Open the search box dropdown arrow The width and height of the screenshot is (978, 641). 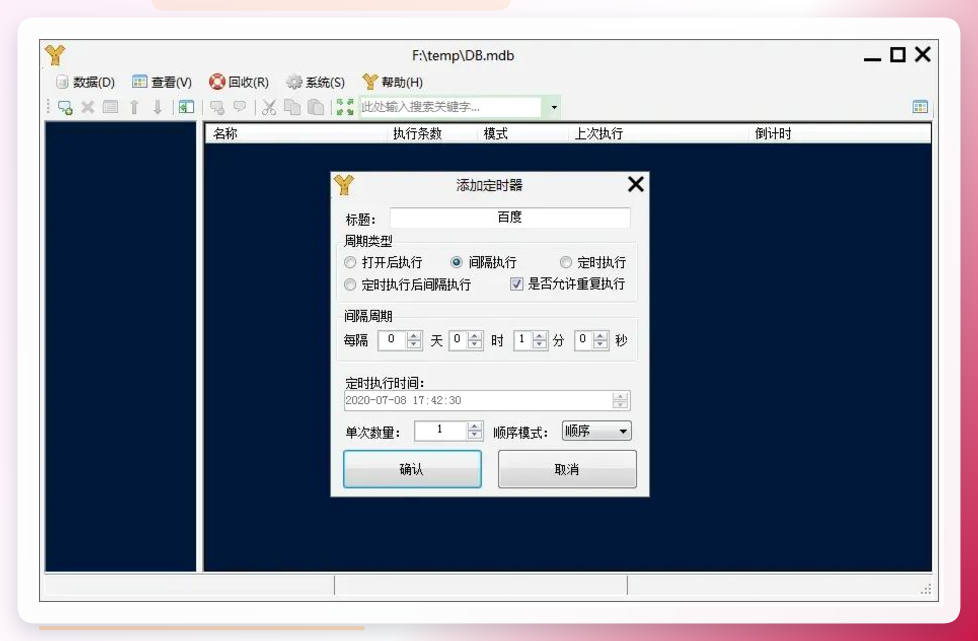point(554,107)
